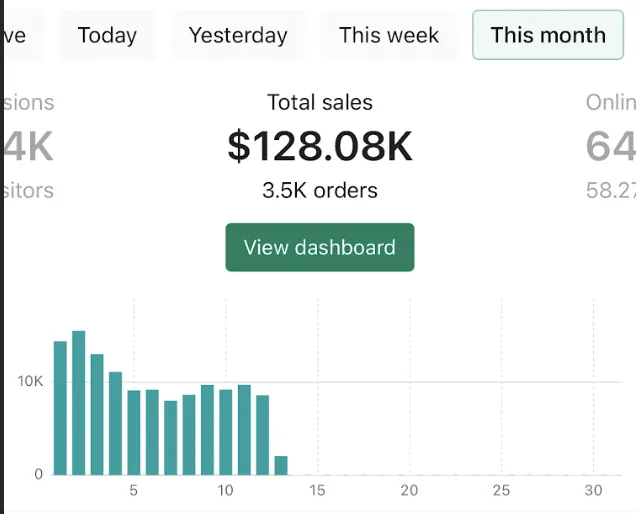The width and height of the screenshot is (636, 514).
Task: Click the x-axis label 30
Action: coord(593,490)
